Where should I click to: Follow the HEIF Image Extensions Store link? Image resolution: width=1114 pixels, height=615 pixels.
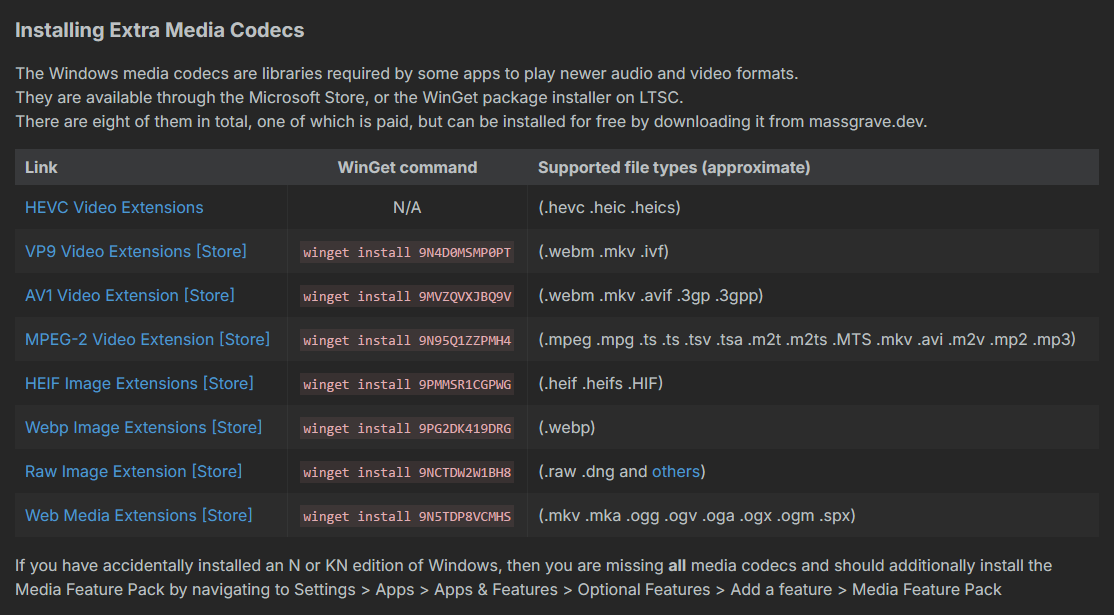point(139,384)
